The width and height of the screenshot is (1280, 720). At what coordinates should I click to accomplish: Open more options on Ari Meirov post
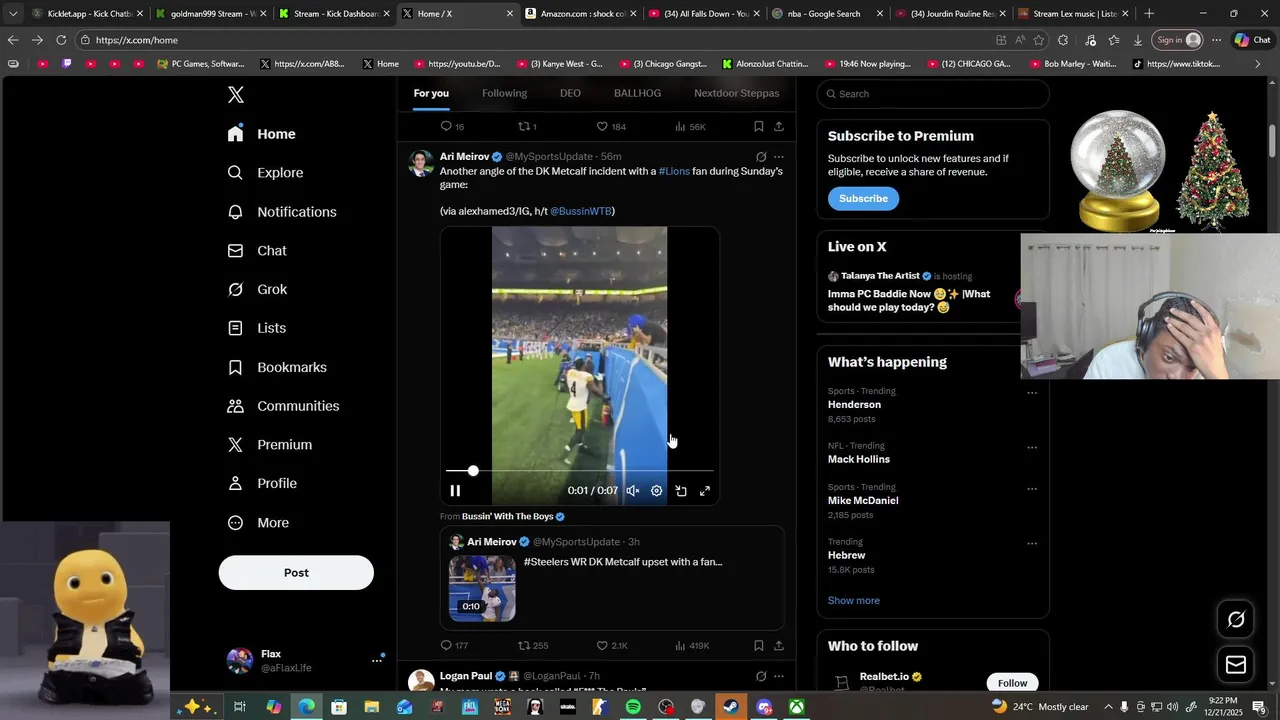(x=779, y=157)
